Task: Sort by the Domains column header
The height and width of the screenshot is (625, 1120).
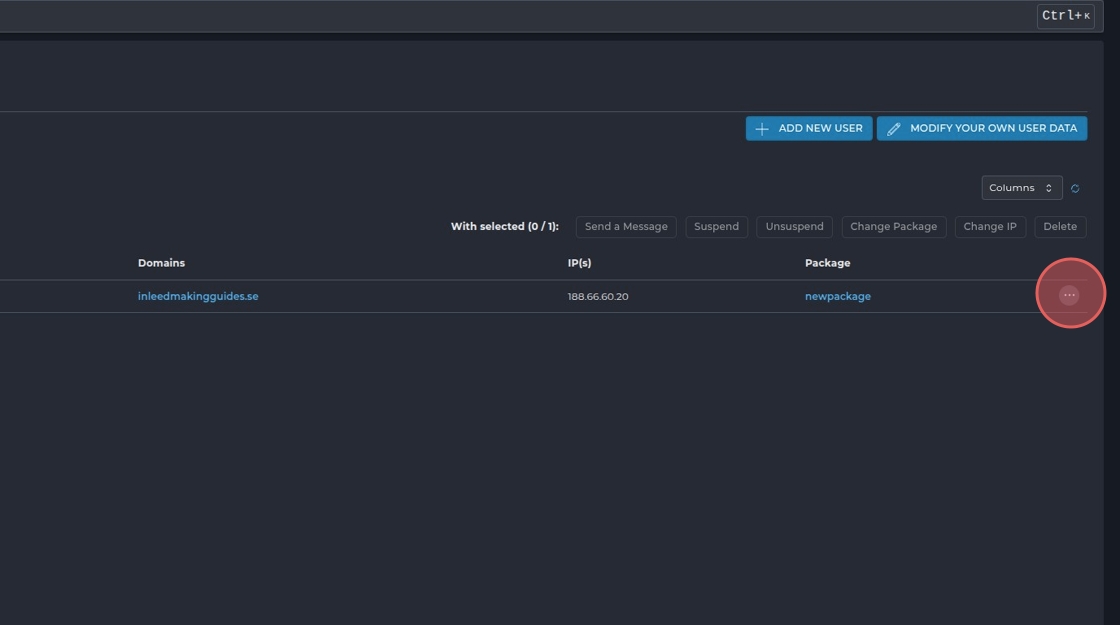Action: coord(161,263)
